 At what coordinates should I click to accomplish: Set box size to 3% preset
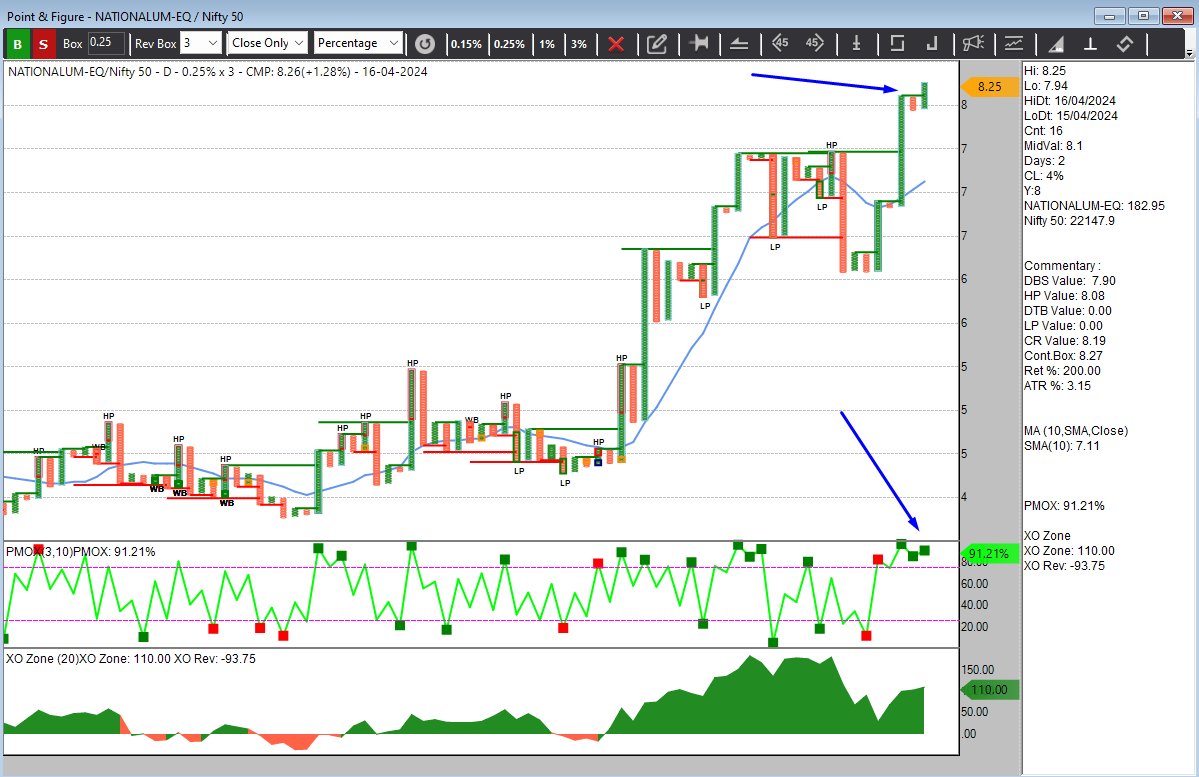tap(579, 44)
